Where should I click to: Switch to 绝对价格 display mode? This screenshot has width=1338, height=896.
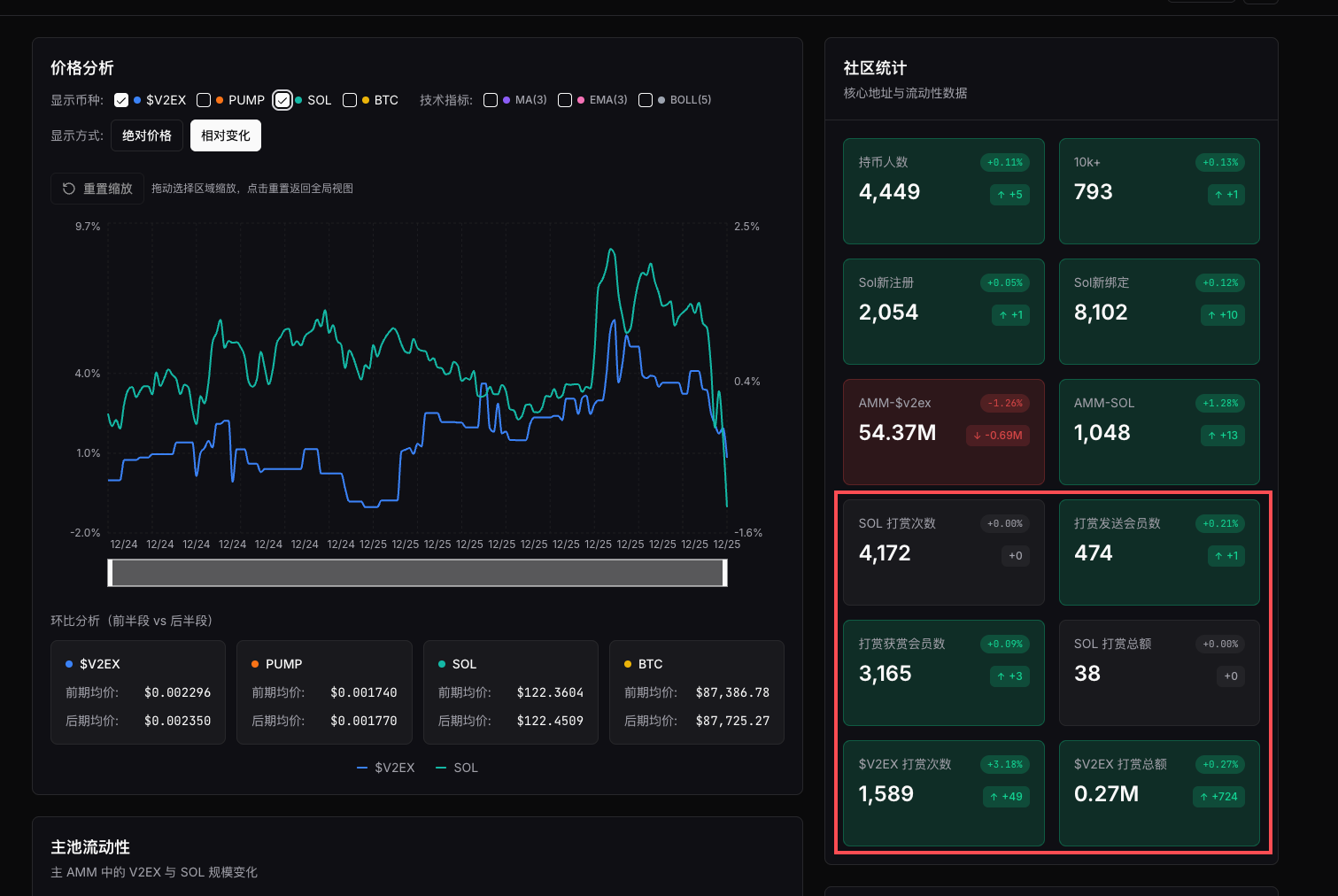146,135
